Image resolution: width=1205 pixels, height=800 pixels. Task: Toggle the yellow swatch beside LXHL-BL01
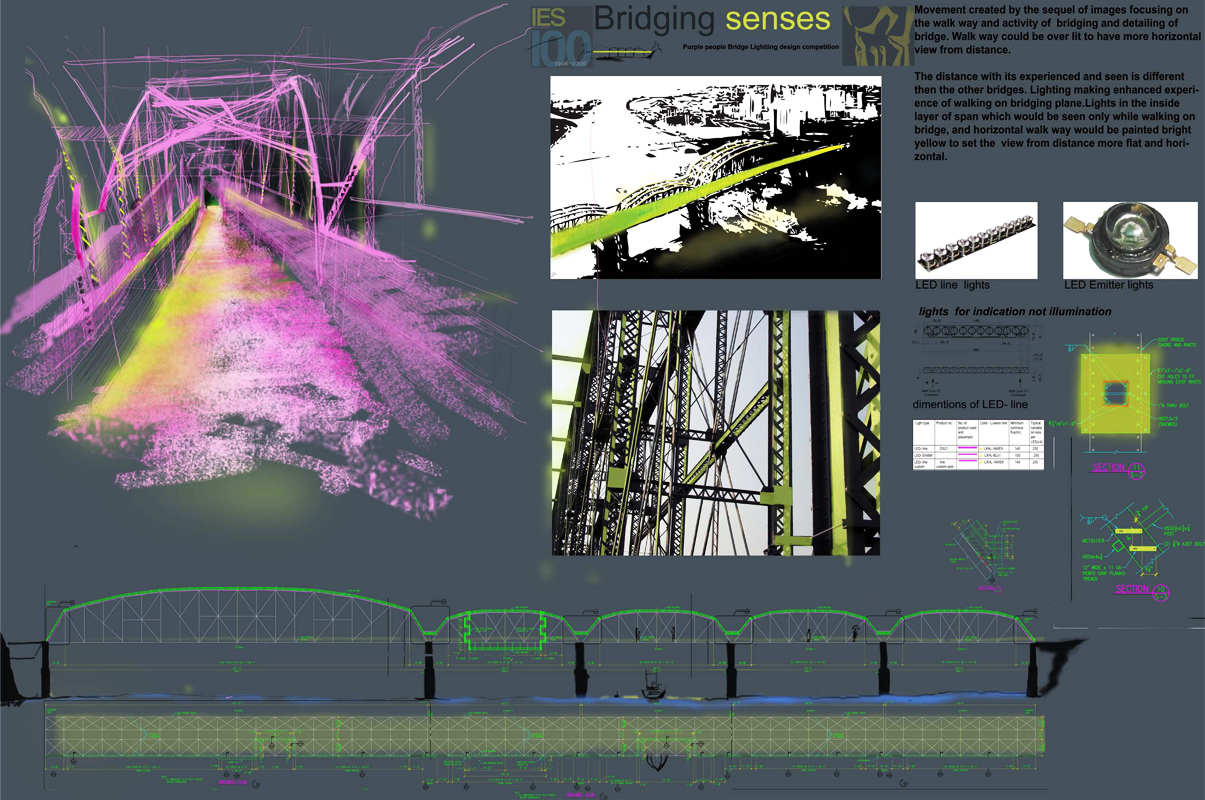click(x=981, y=455)
